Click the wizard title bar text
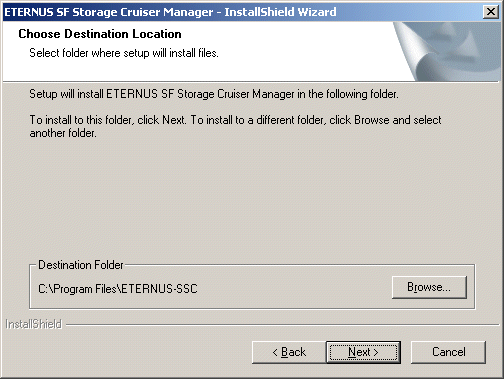This screenshot has height=379, width=504. tap(170, 12)
